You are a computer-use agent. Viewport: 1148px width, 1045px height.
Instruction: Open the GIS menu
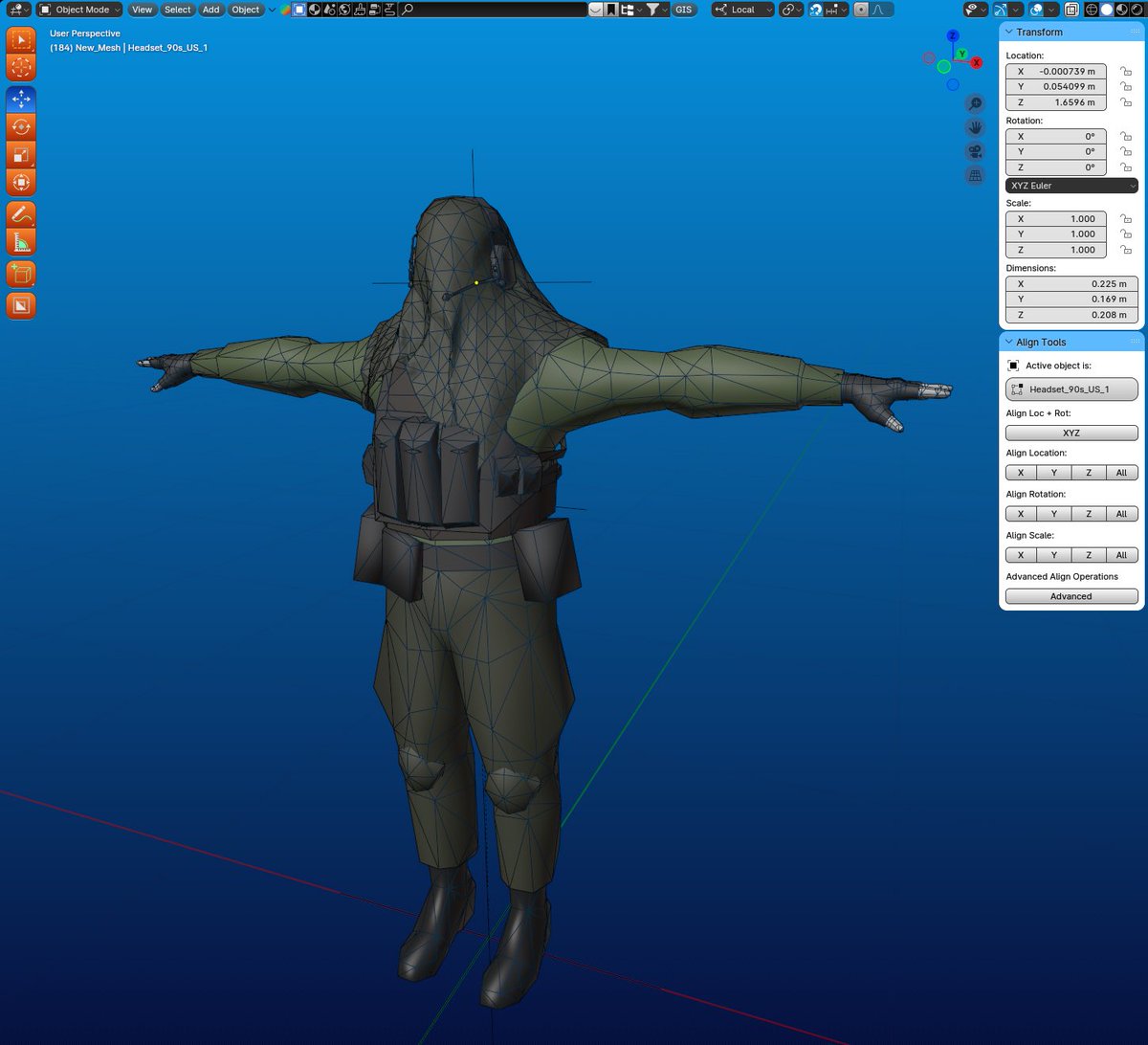683,10
